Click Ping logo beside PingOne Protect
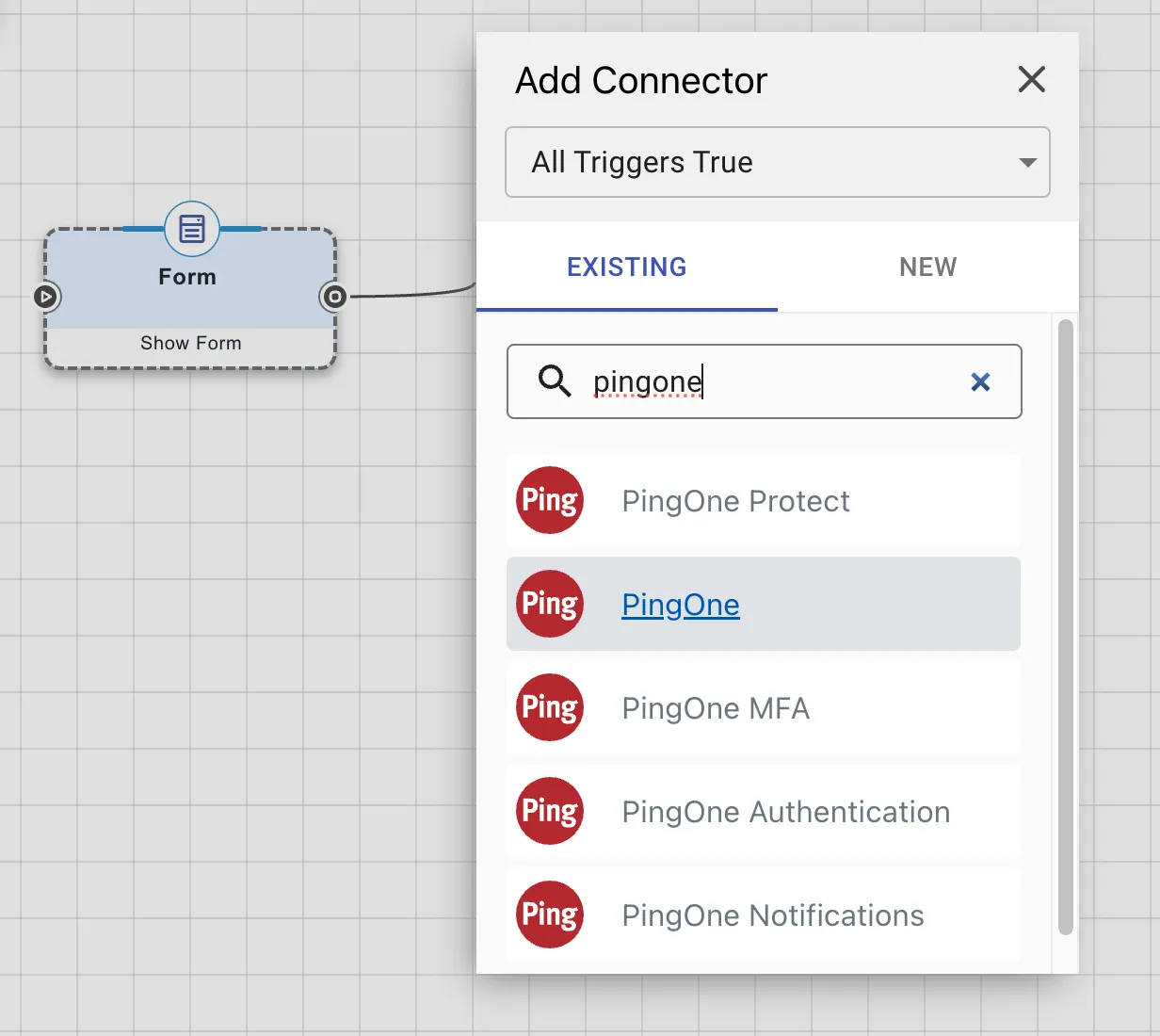 click(550, 500)
